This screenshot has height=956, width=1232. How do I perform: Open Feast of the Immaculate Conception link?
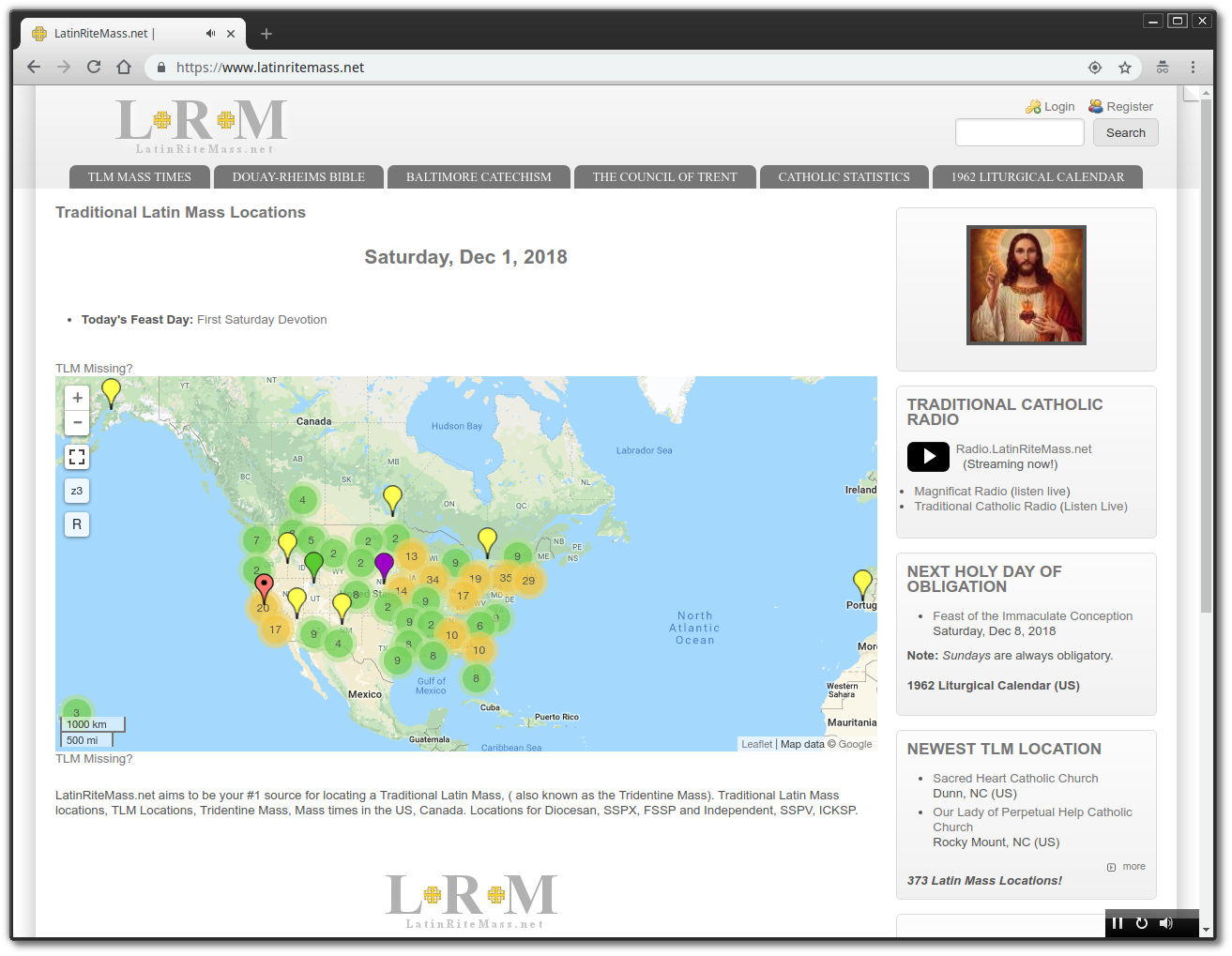1032,616
